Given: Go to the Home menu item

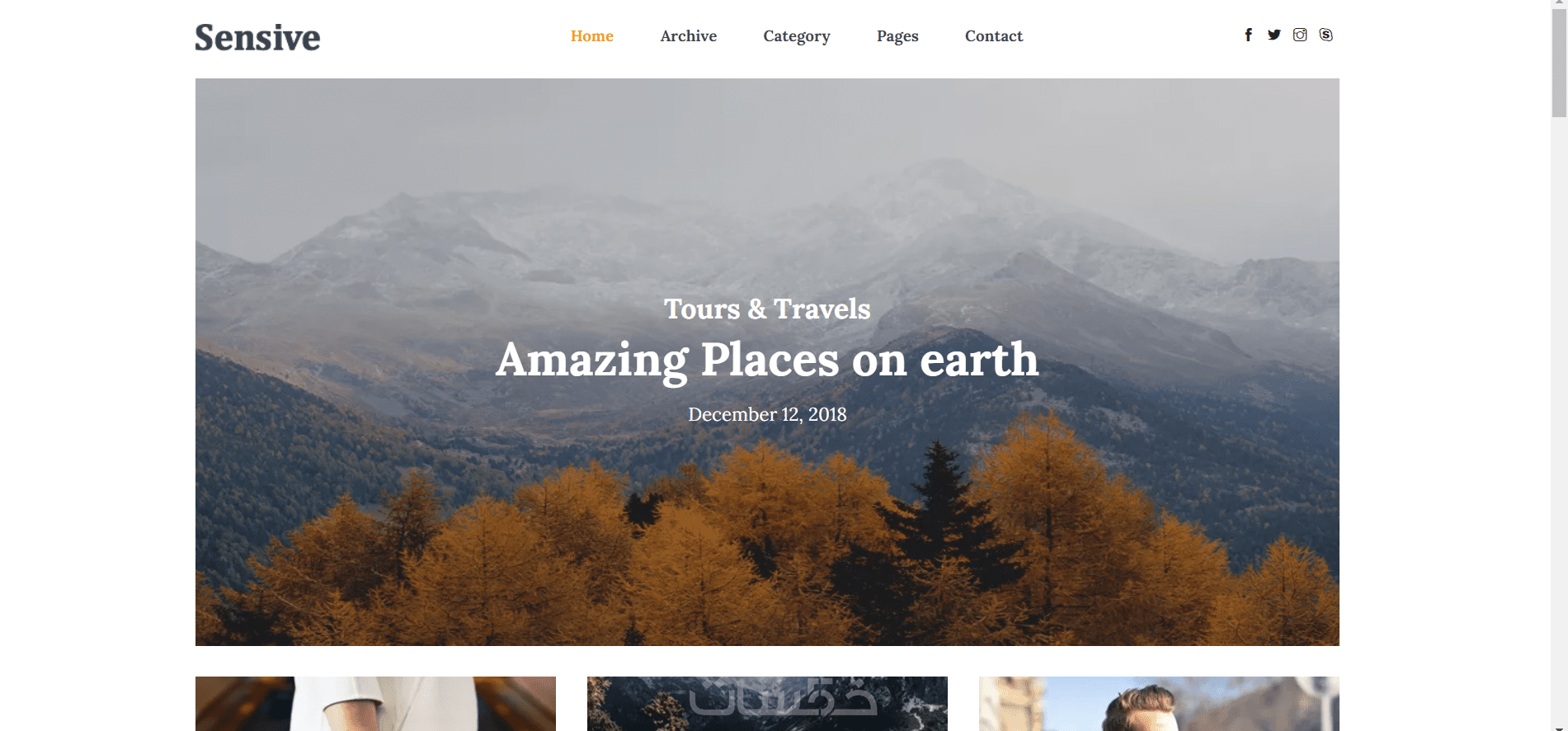Looking at the screenshot, I should pos(592,36).
